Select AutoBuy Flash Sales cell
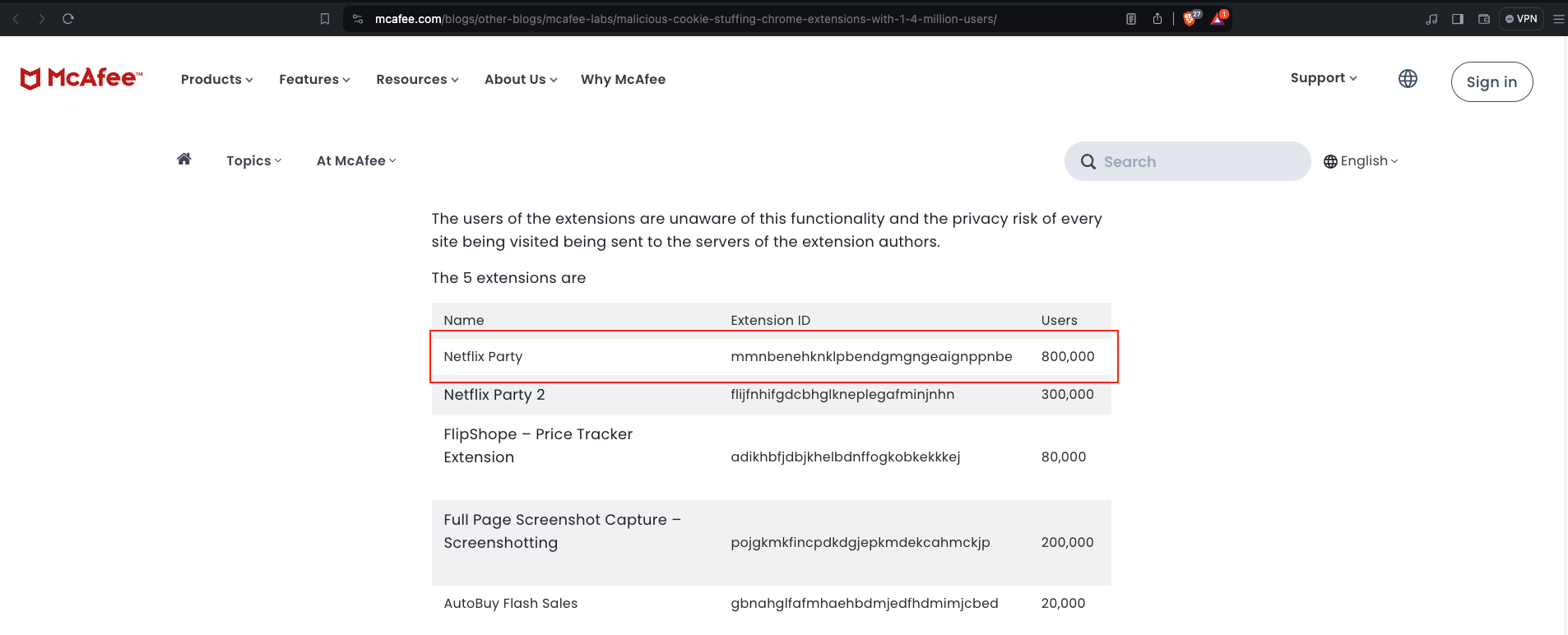 [x=511, y=604]
